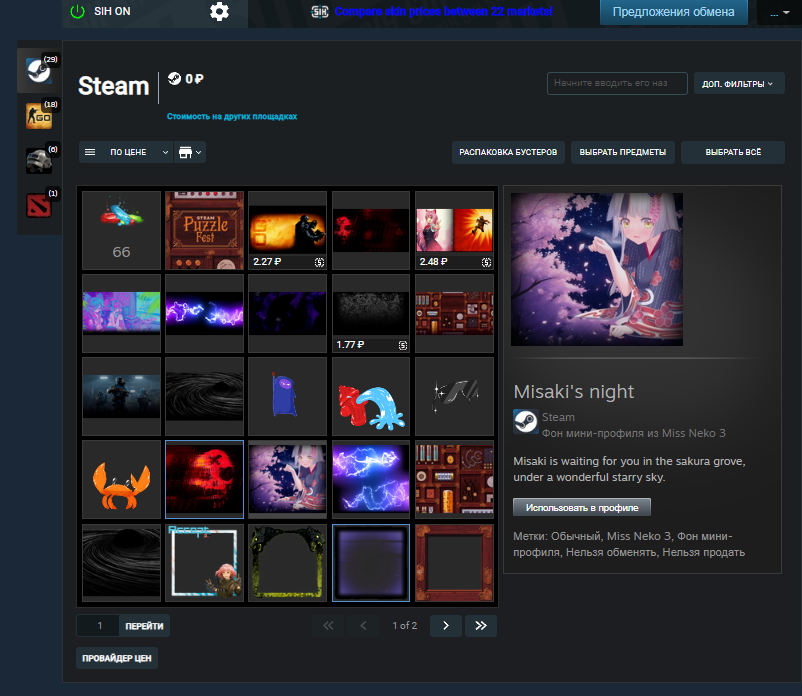Select the blue hooded ghost emoticon
The image size is (802, 696).
287,396
